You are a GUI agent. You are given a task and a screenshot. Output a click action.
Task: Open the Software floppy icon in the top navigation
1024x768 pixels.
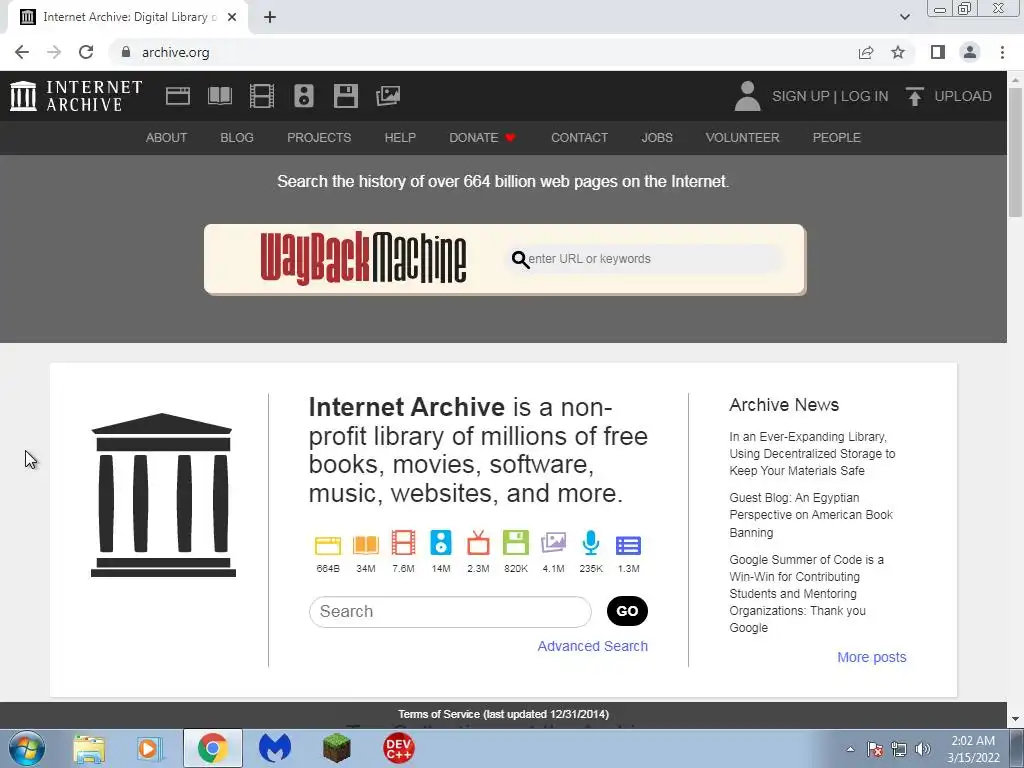coord(345,96)
